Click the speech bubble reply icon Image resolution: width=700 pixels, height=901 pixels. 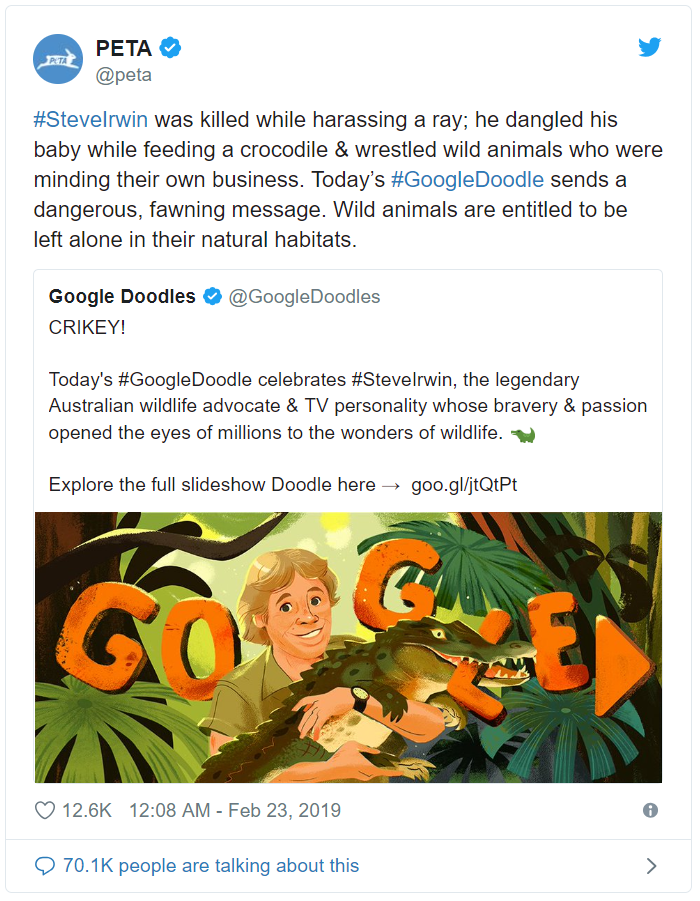45,865
